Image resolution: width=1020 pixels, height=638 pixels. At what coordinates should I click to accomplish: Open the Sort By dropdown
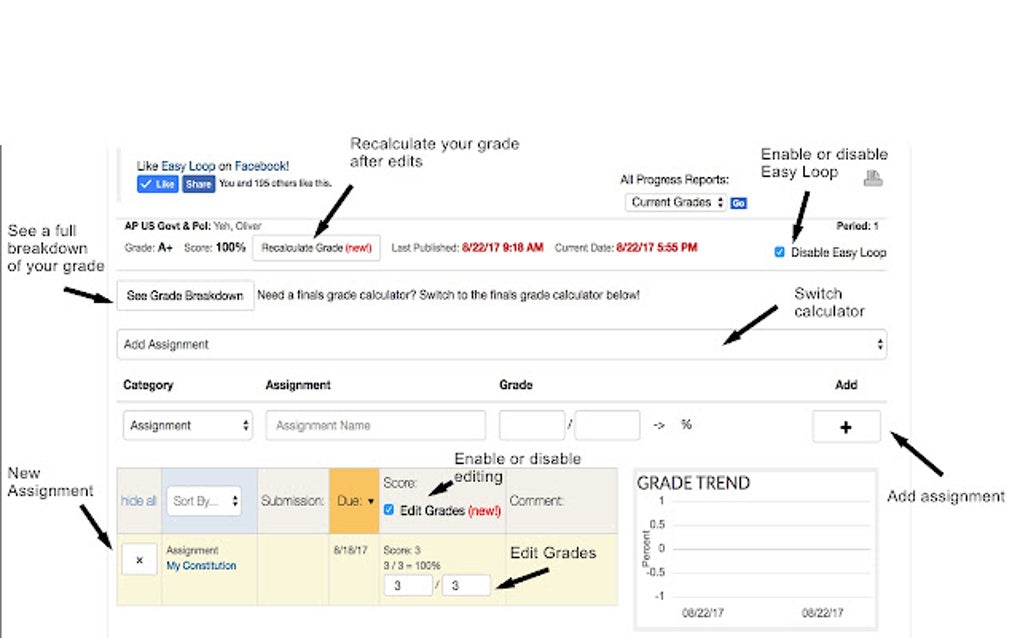(x=204, y=502)
